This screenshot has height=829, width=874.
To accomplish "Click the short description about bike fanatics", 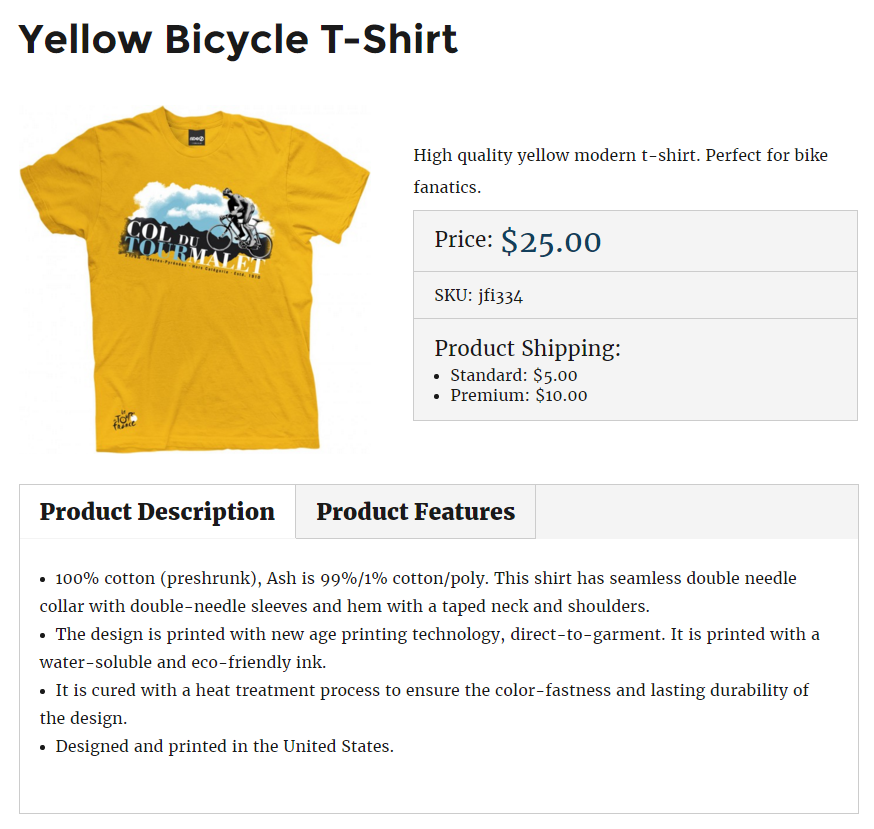I will [x=620, y=171].
